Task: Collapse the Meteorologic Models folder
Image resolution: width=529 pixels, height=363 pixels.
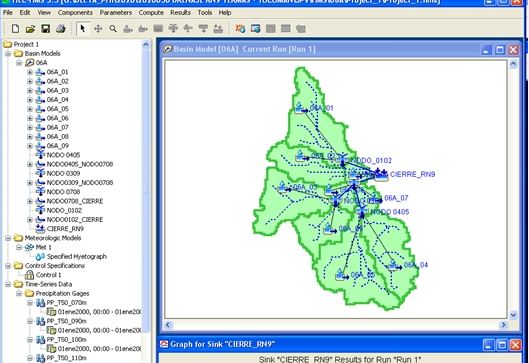Action: click(x=8, y=238)
